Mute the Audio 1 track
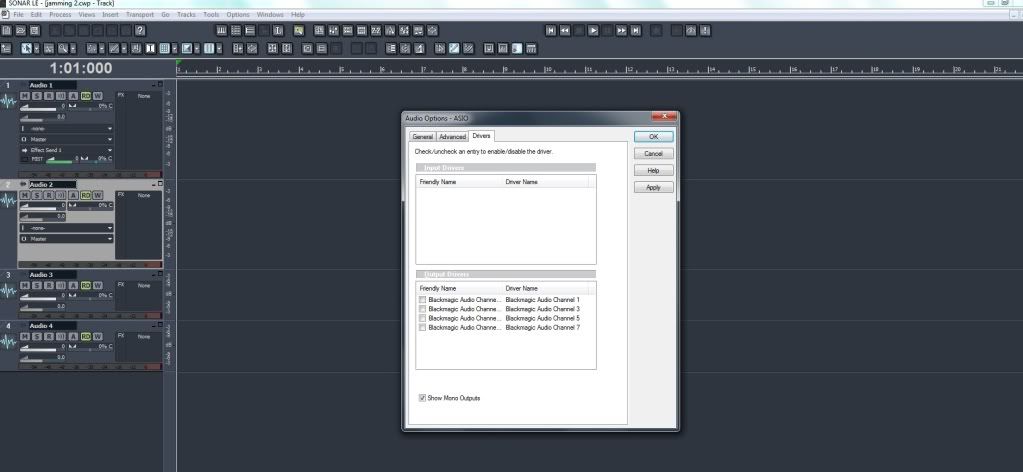Image resolution: width=1023 pixels, height=472 pixels. click(x=26, y=96)
